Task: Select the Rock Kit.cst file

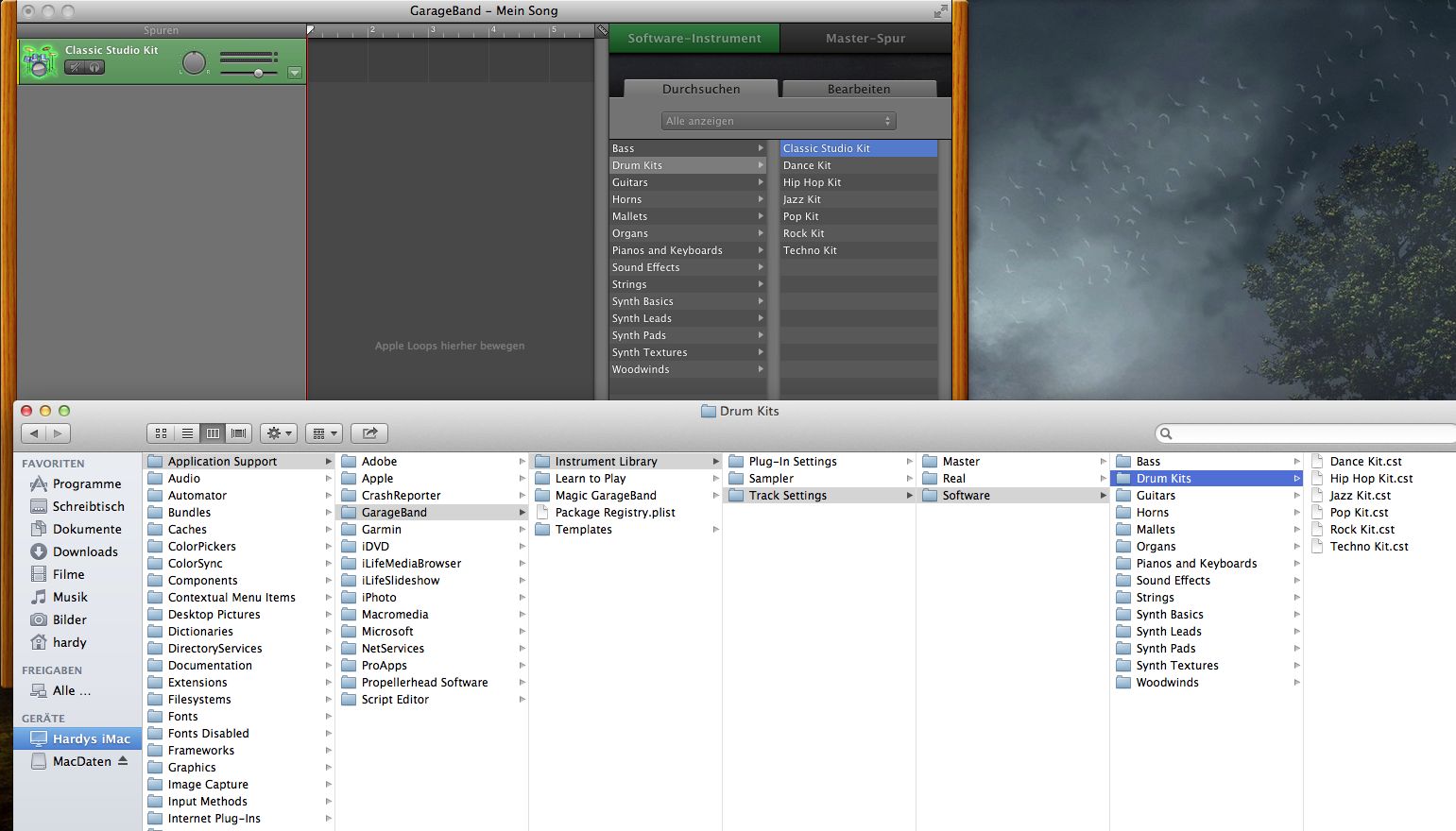Action: coord(1381,530)
